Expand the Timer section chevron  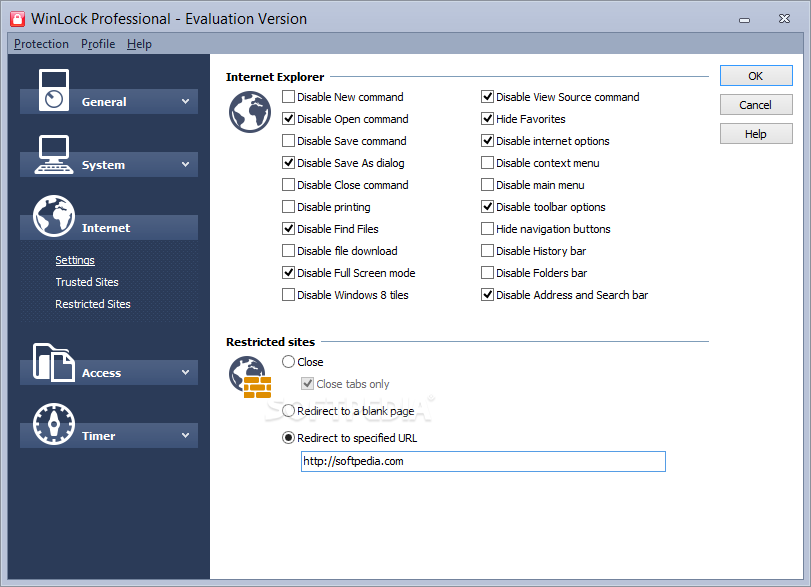[185, 435]
